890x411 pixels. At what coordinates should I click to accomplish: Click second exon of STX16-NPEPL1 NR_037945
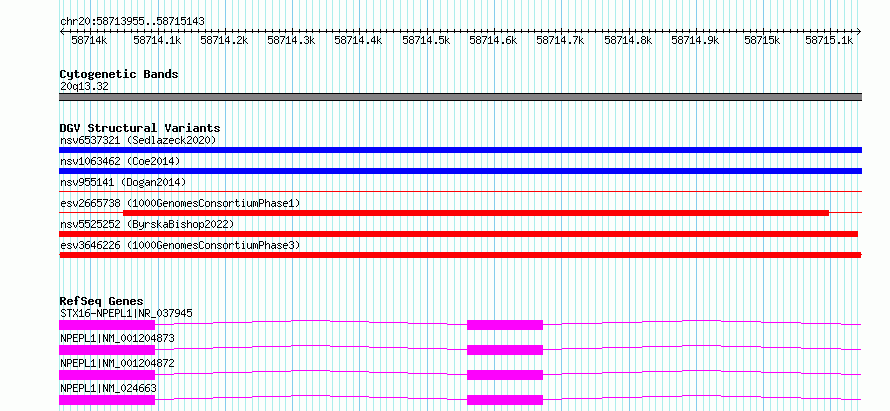point(505,325)
